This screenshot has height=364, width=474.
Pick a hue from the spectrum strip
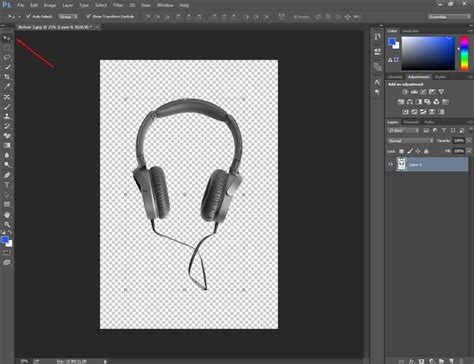tap(464, 53)
